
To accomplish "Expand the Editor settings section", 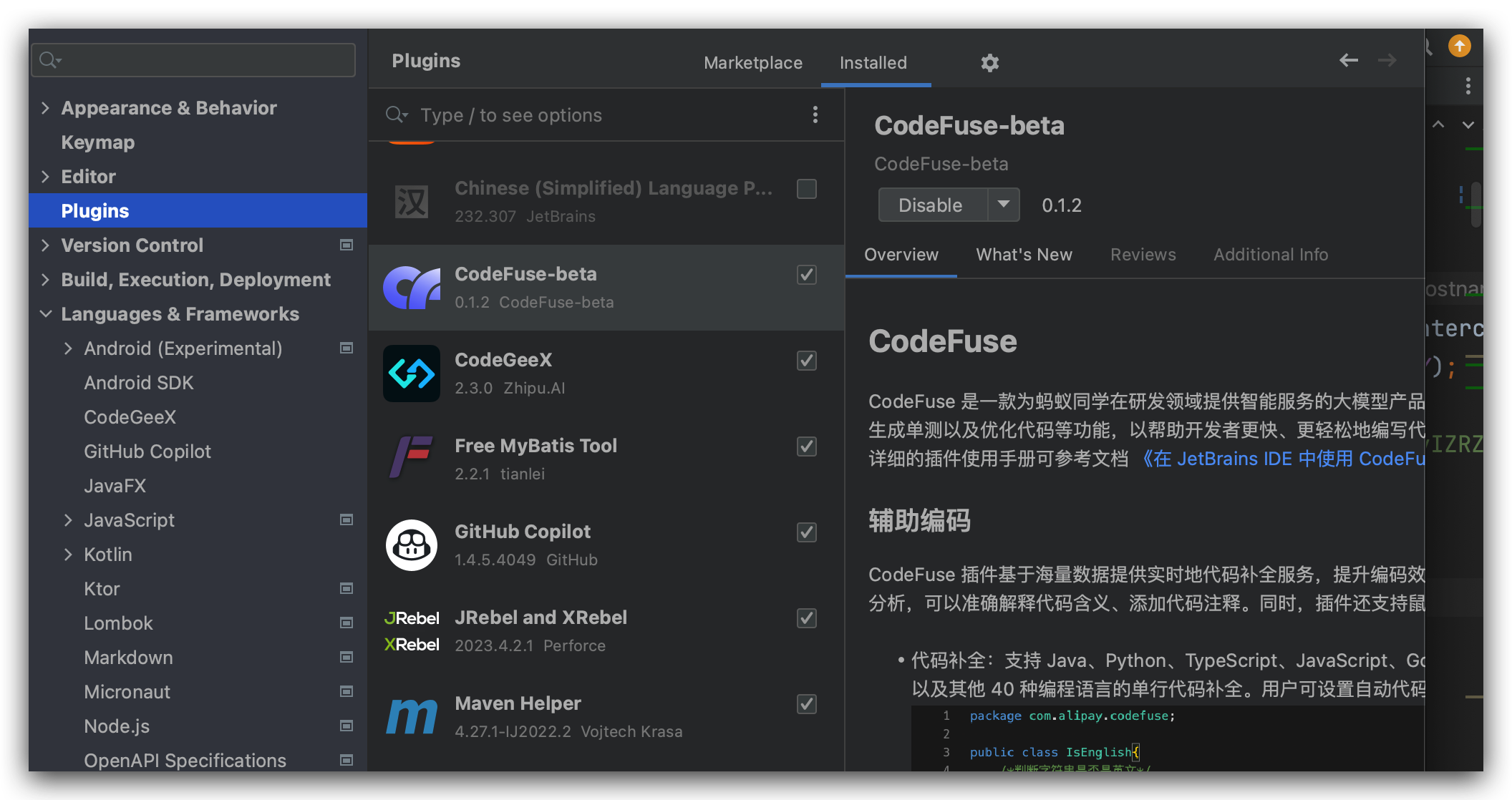I will pyautogui.click(x=45, y=176).
